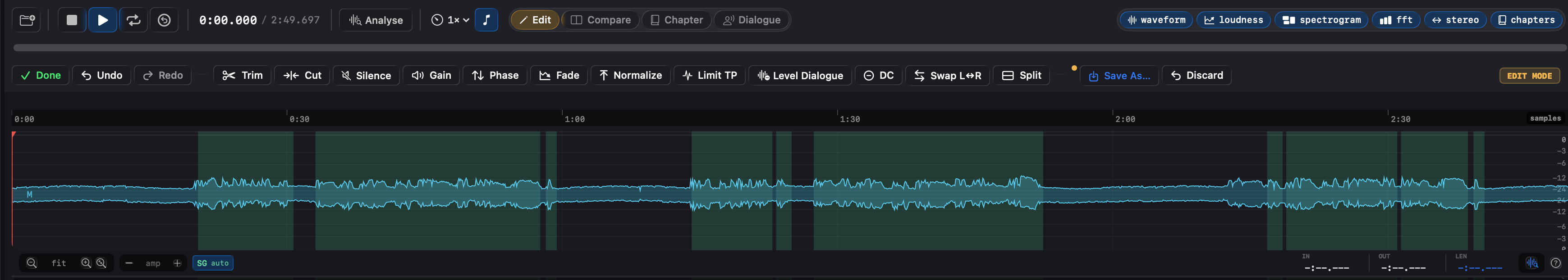Image resolution: width=1568 pixels, height=280 pixels.
Task: Click the 2:00 timeline ruler mark
Action: (1125, 119)
